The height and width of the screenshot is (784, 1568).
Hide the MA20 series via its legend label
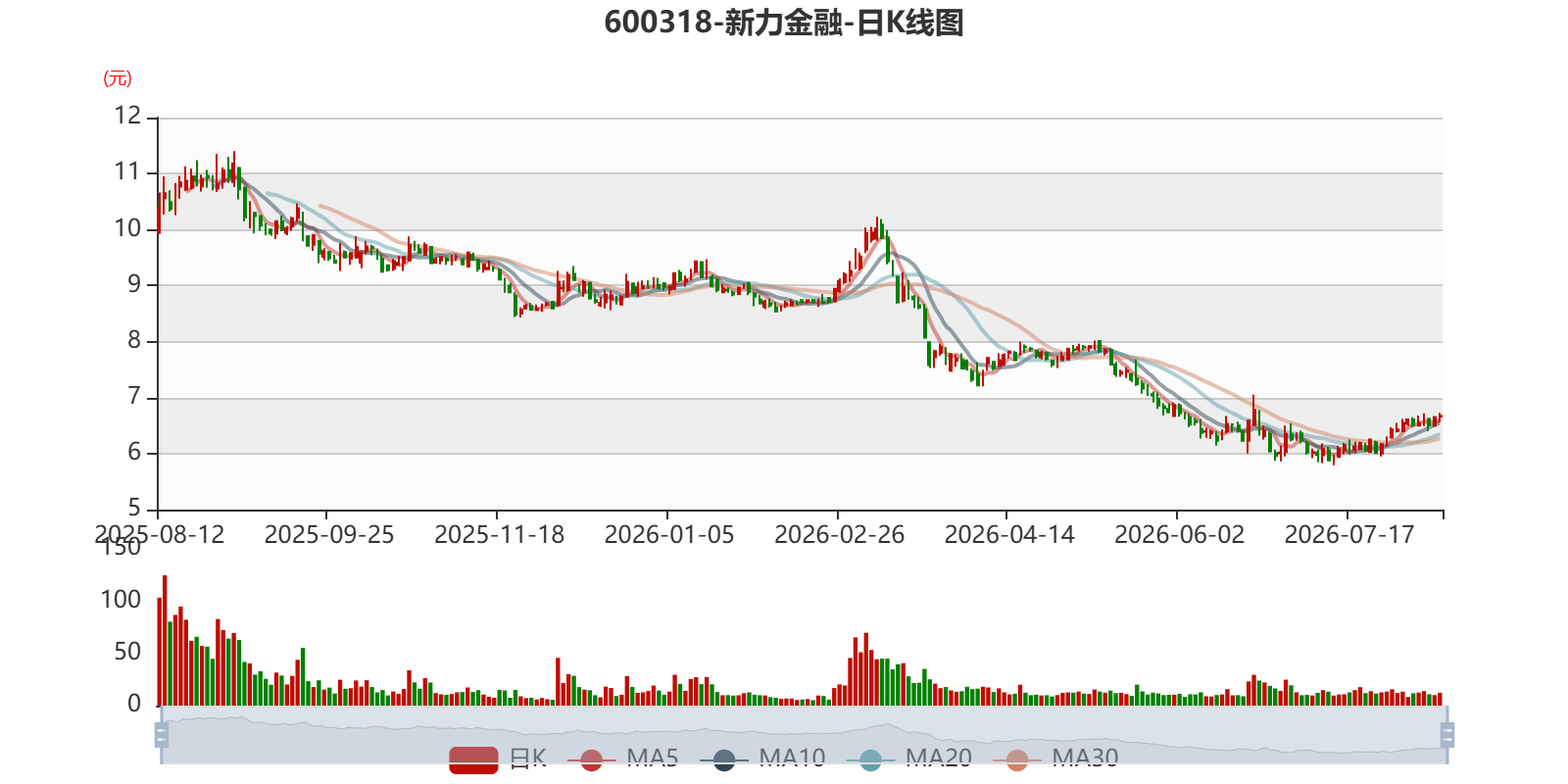pyautogui.click(x=938, y=758)
